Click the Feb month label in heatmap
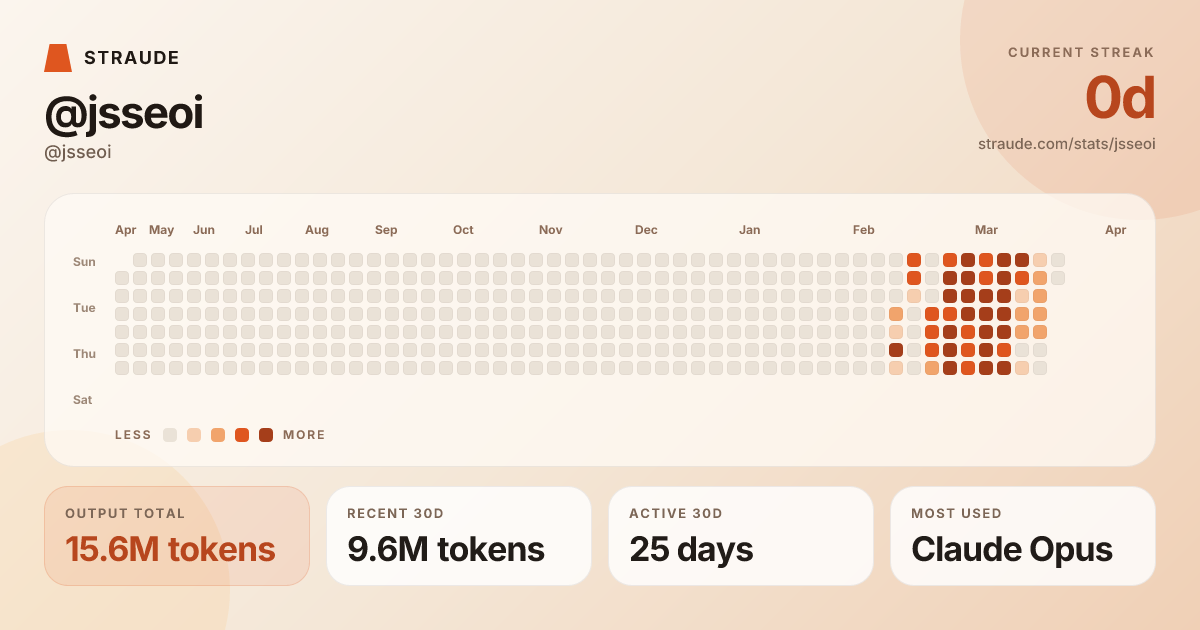This screenshot has width=1200, height=630. [x=863, y=230]
